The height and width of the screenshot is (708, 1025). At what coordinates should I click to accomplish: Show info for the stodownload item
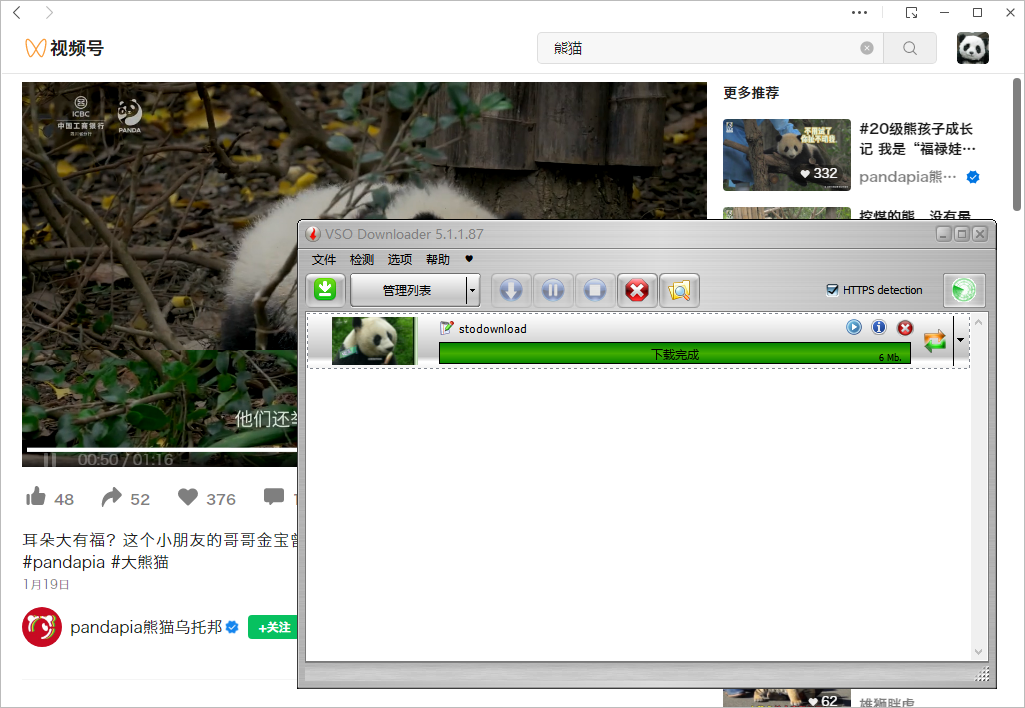(879, 327)
